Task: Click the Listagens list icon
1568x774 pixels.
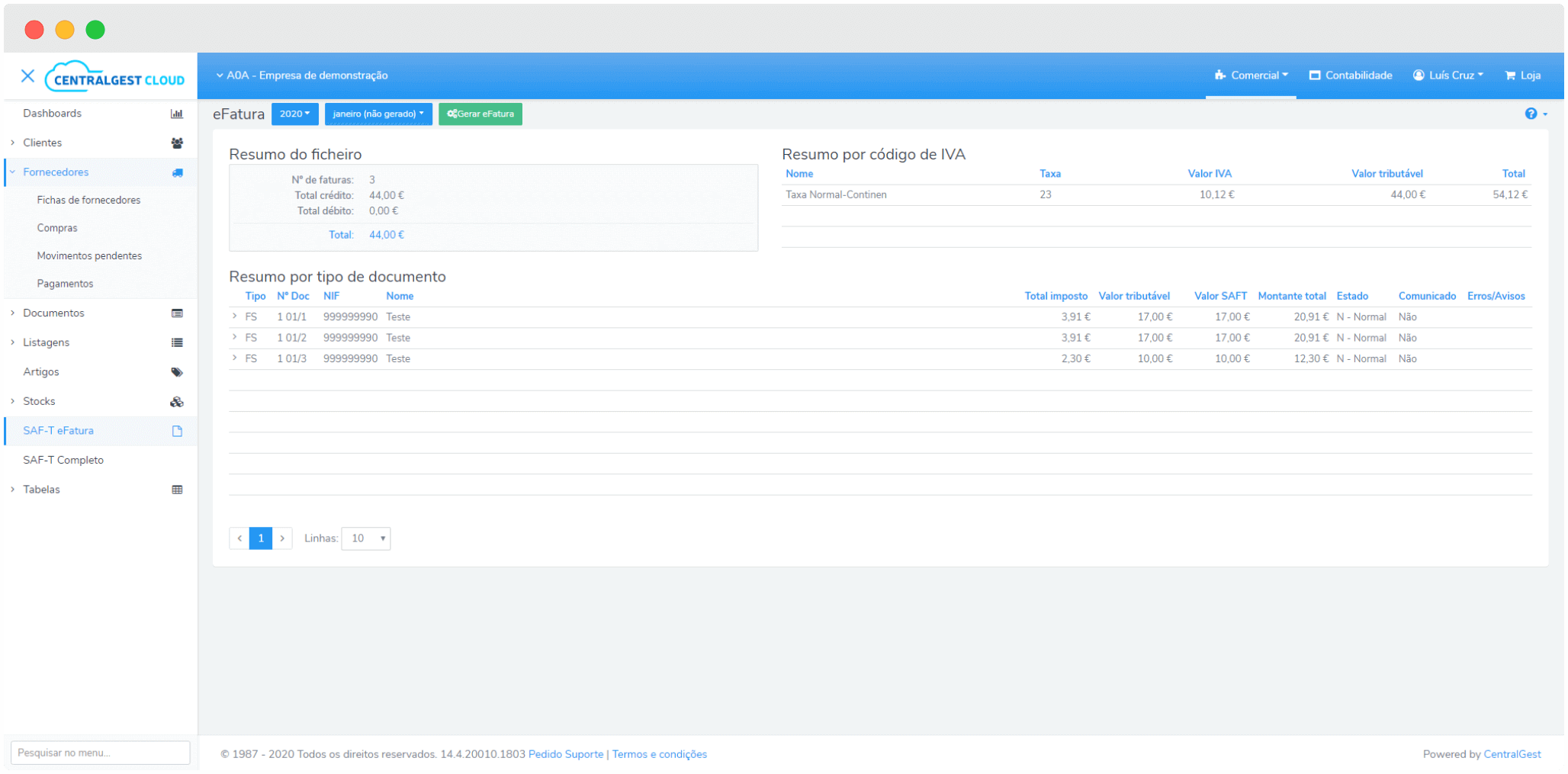Action: click(178, 342)
